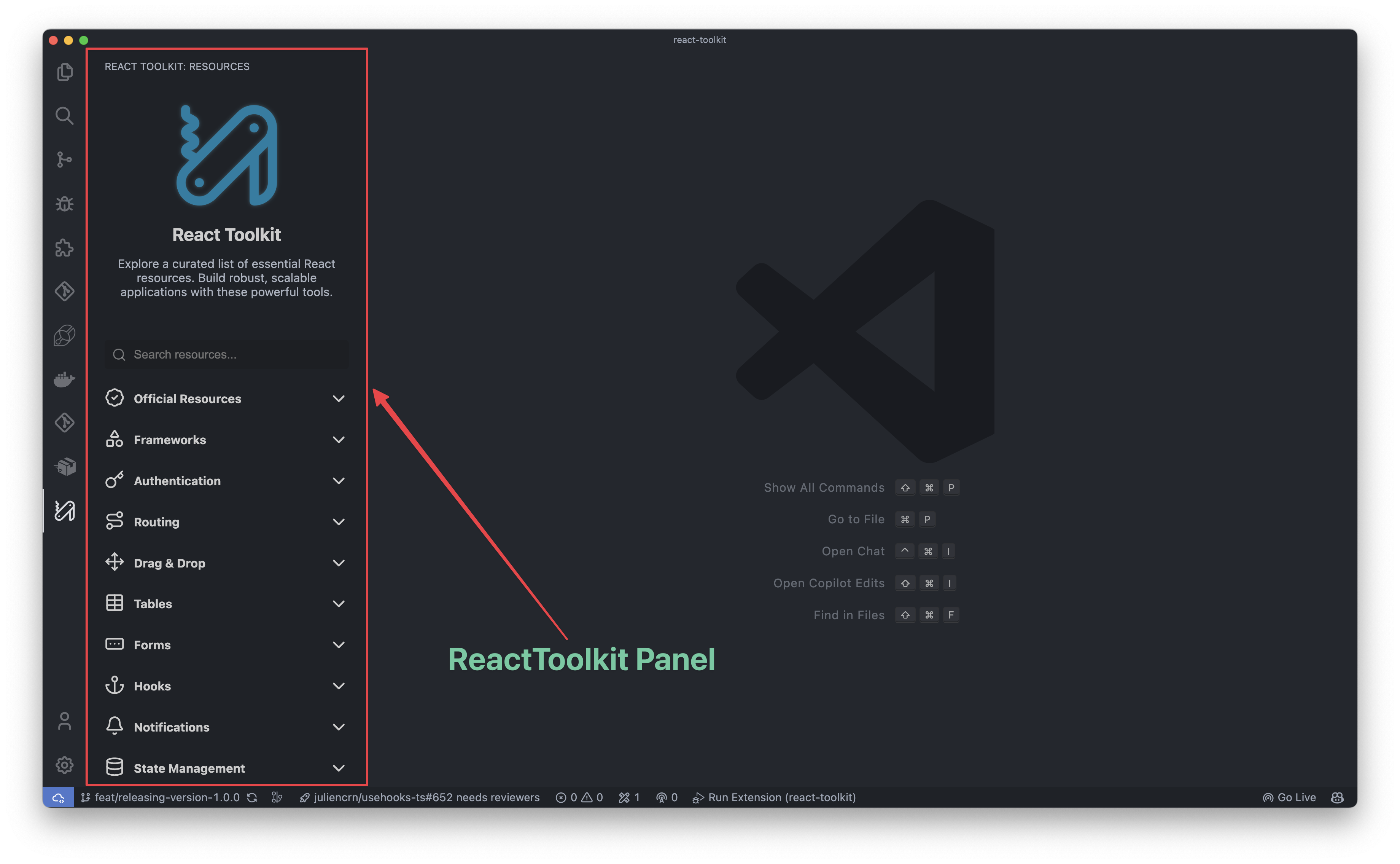Open the Search view magnifier icon
Screen dimensions: 1400x864
pos(65,116)
